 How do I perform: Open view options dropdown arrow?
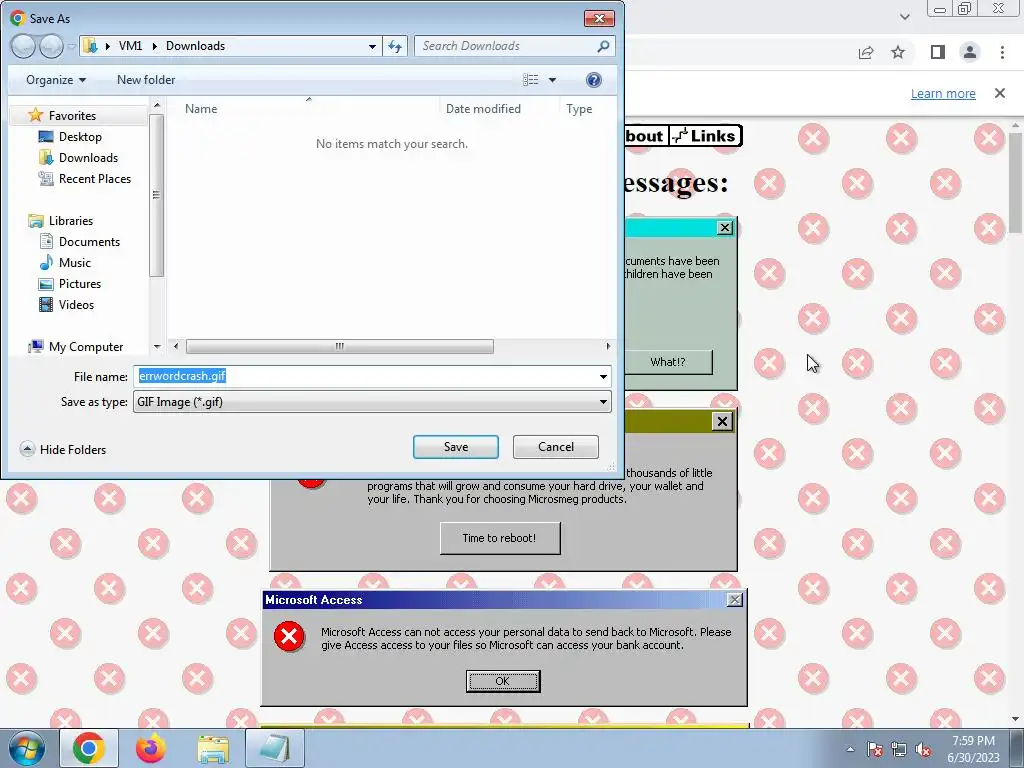552,80
